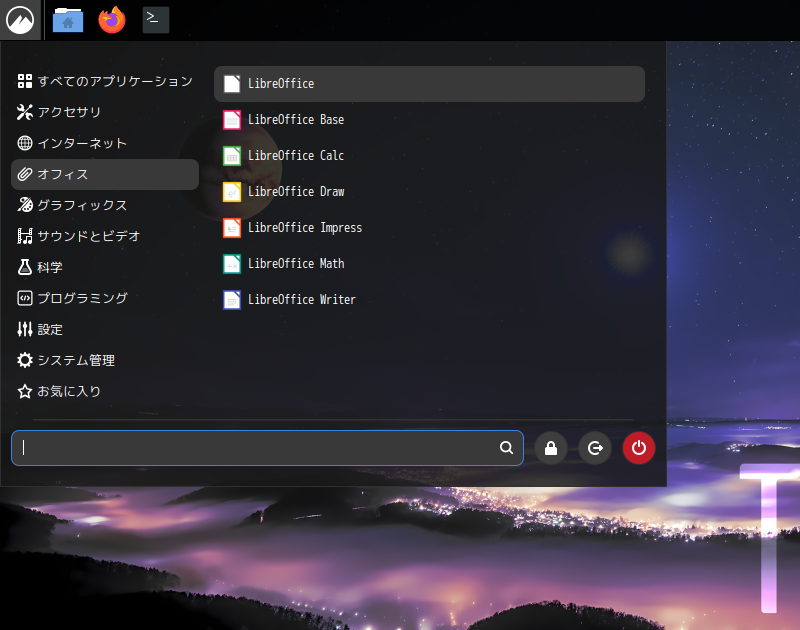Open the グラフィックス category
The image size is (800, 630).
pos(105,205)
